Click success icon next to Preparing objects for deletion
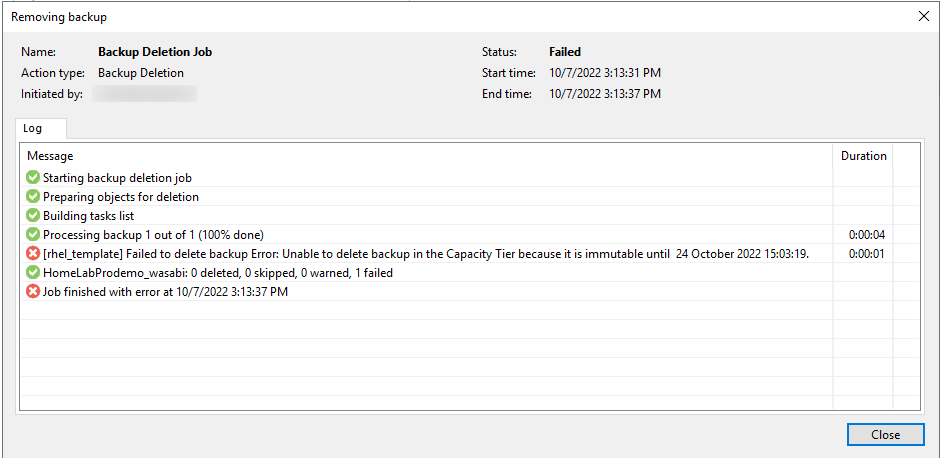Screen dimensions: 940x458 point(33,197)
